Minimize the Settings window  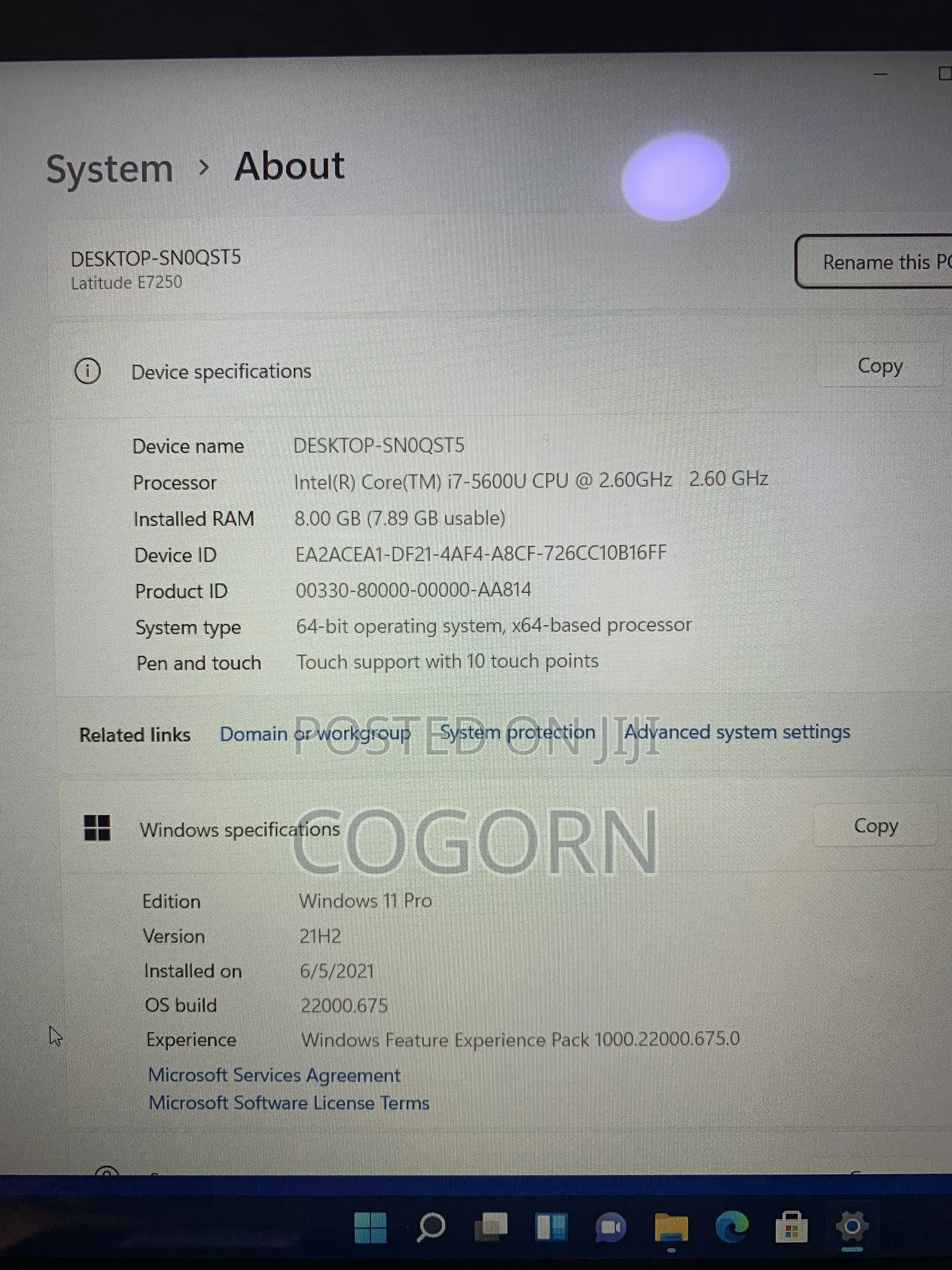click(881, 74)
